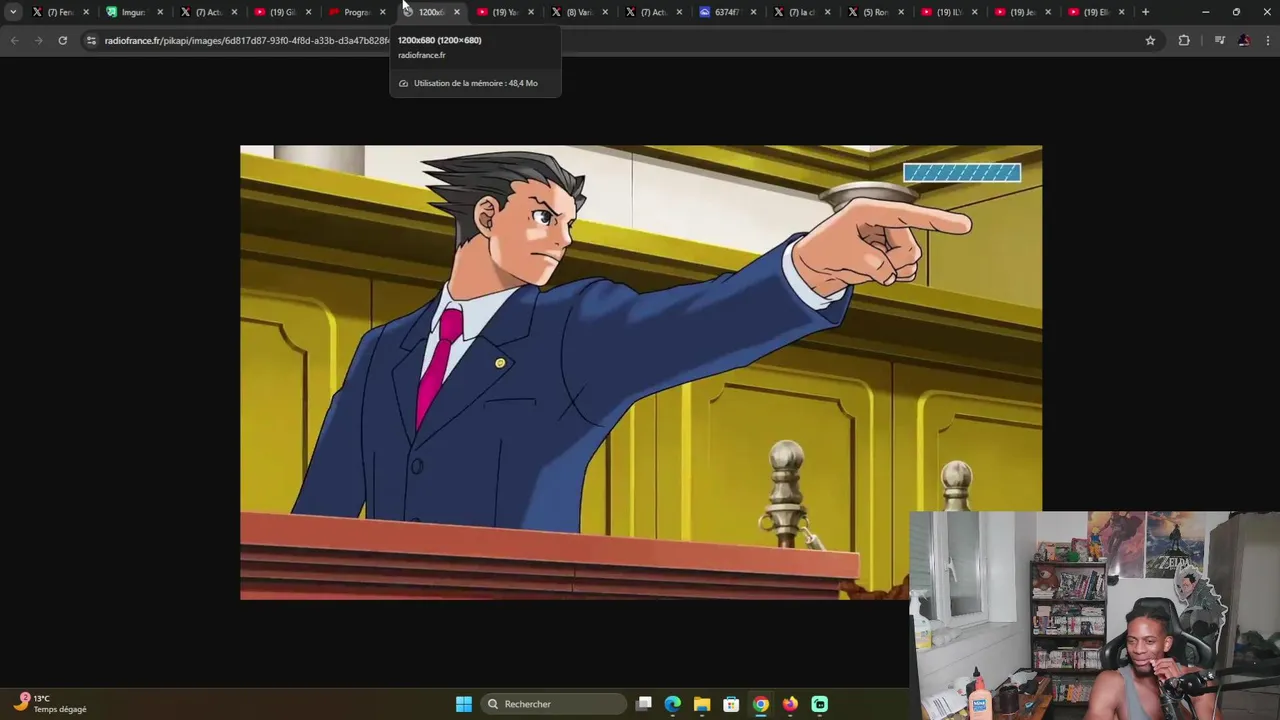Click the Rechercher taskbar search box

coord(554,704)
